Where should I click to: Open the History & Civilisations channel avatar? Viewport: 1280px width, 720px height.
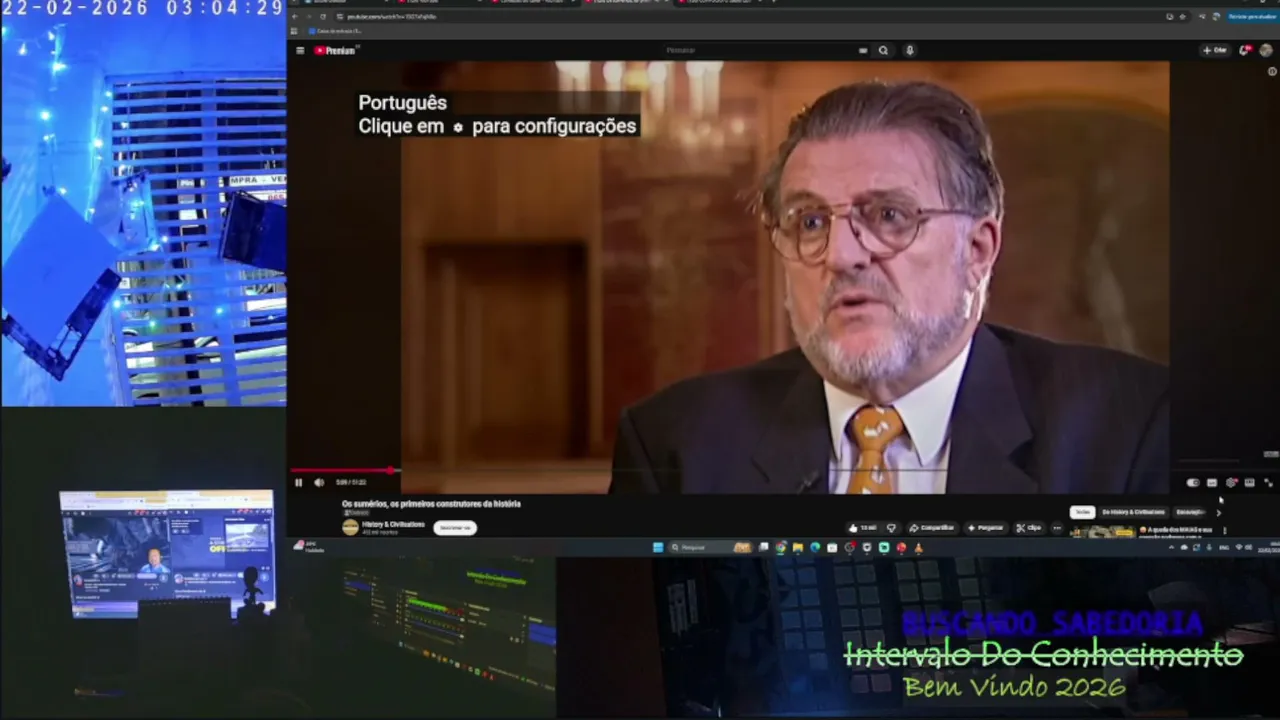tap(350, 527)
